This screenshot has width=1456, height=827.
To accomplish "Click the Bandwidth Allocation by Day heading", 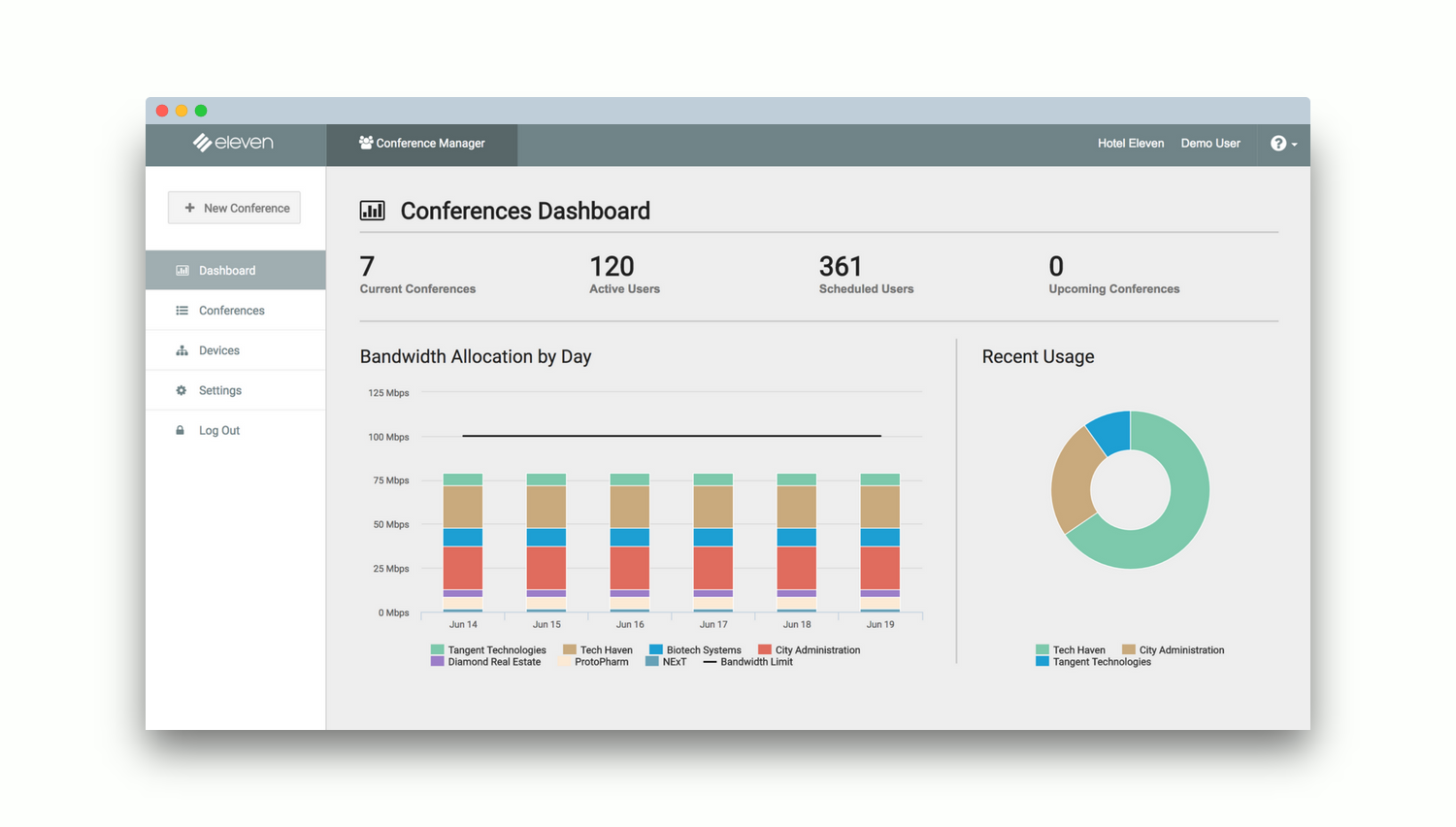I will (x=476, y=356).
